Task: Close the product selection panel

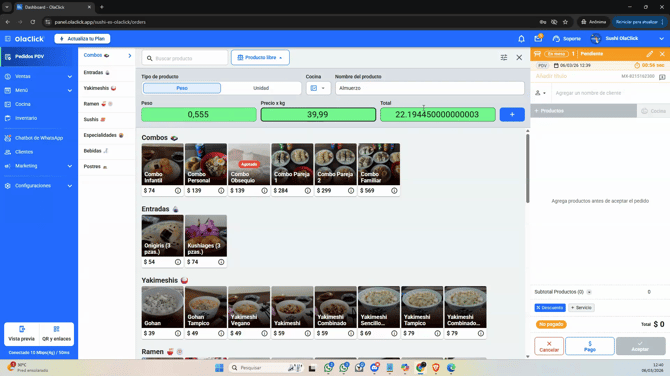Action: 519,57
